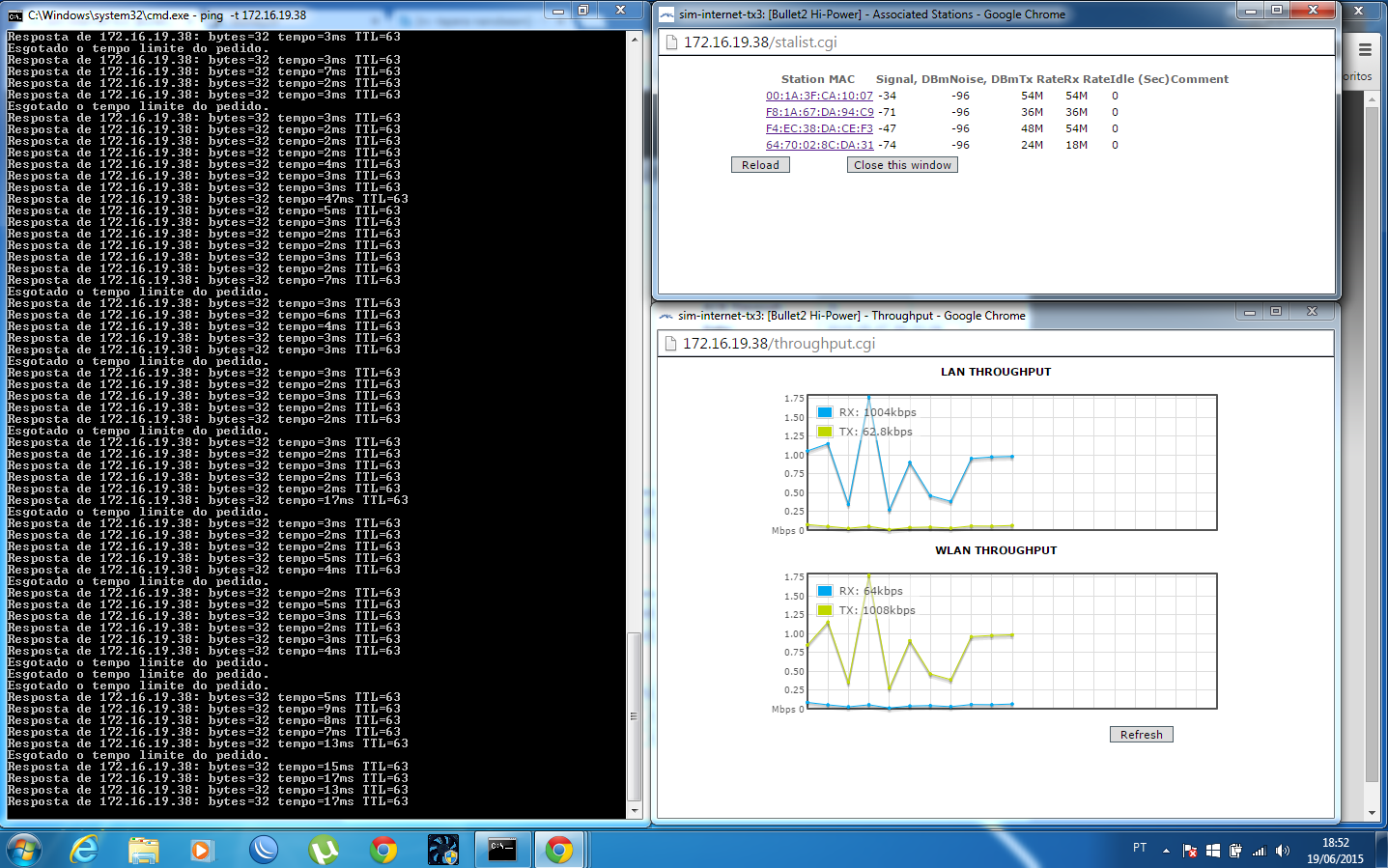This screenshot has height=868, width=1388.
Task: Open station link 64:70:02:8C:DA:31
Action: click(x=820, y=145)
